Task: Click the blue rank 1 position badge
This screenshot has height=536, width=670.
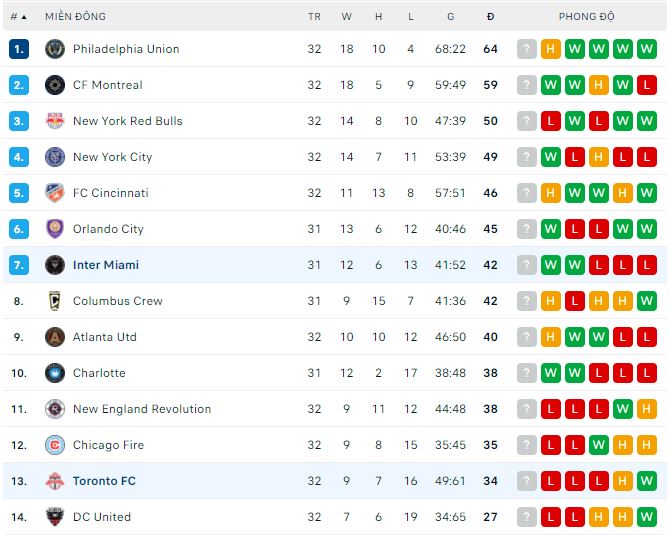Action: coord(19,49)
